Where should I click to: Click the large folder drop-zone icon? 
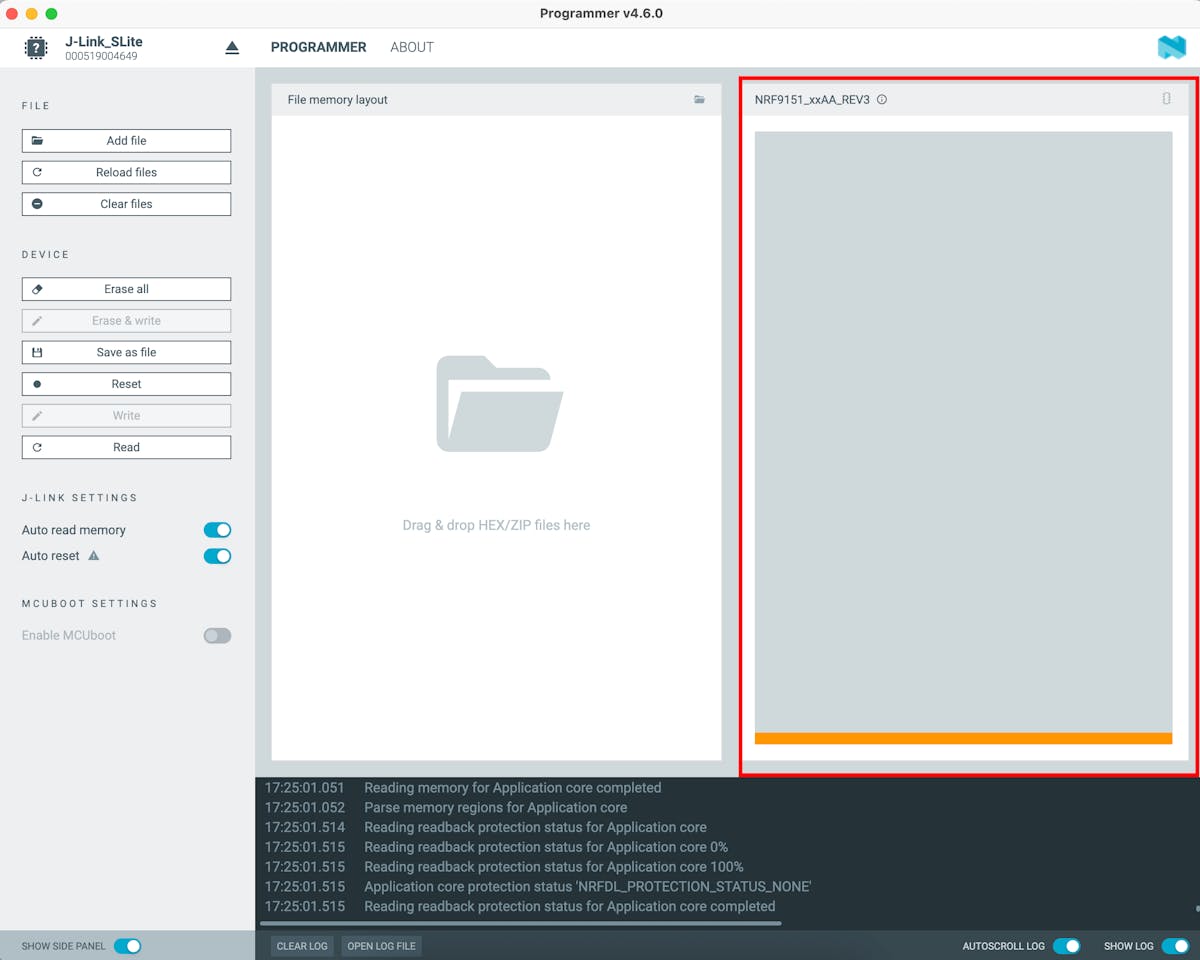coord(499,404)
